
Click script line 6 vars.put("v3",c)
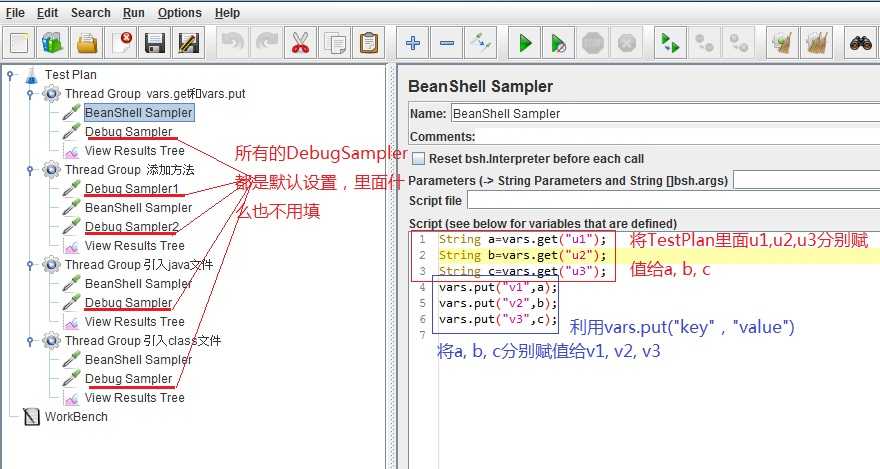coord(497,319)
